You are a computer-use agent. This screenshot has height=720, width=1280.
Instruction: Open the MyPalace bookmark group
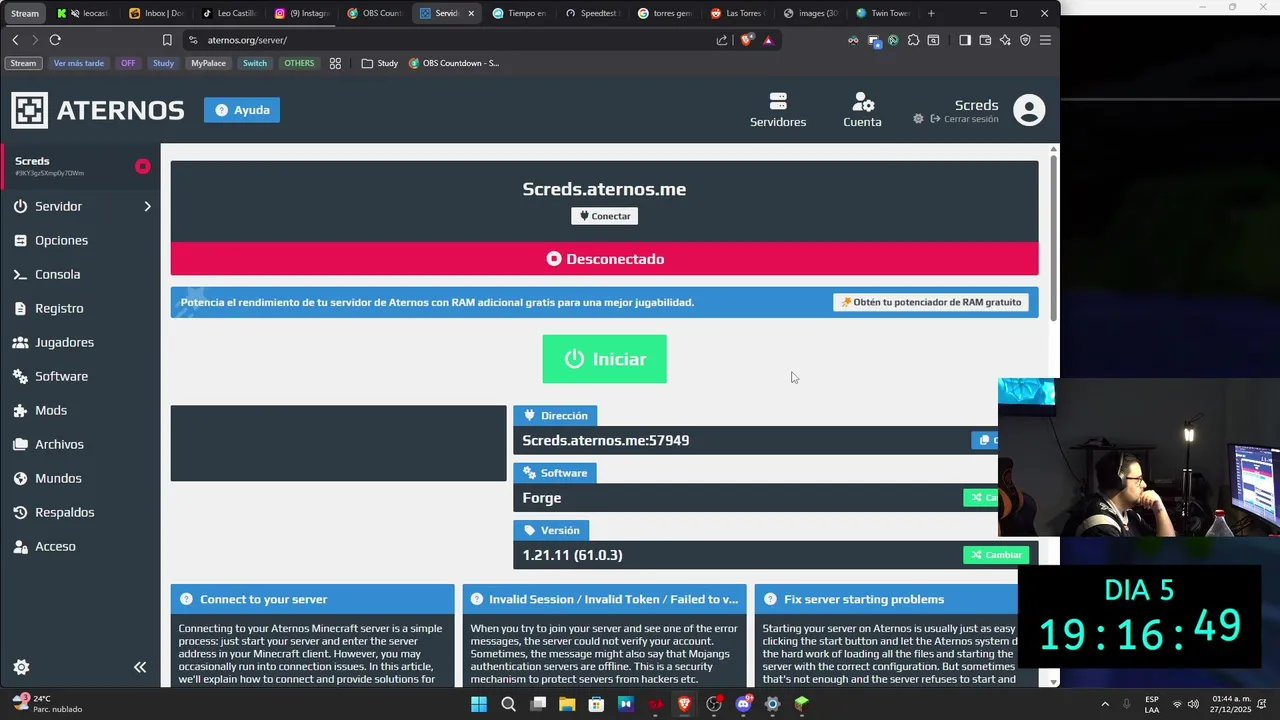click(208, 63)
